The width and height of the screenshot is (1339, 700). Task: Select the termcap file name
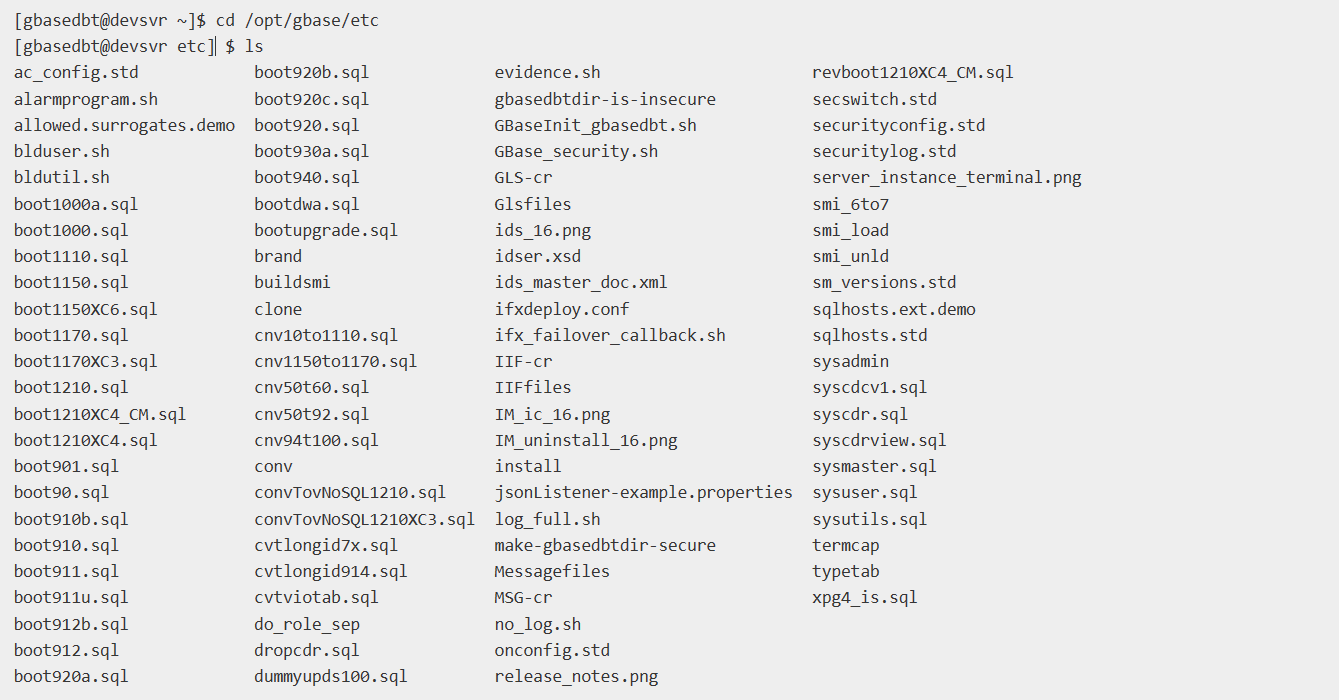tap(846, 545)
